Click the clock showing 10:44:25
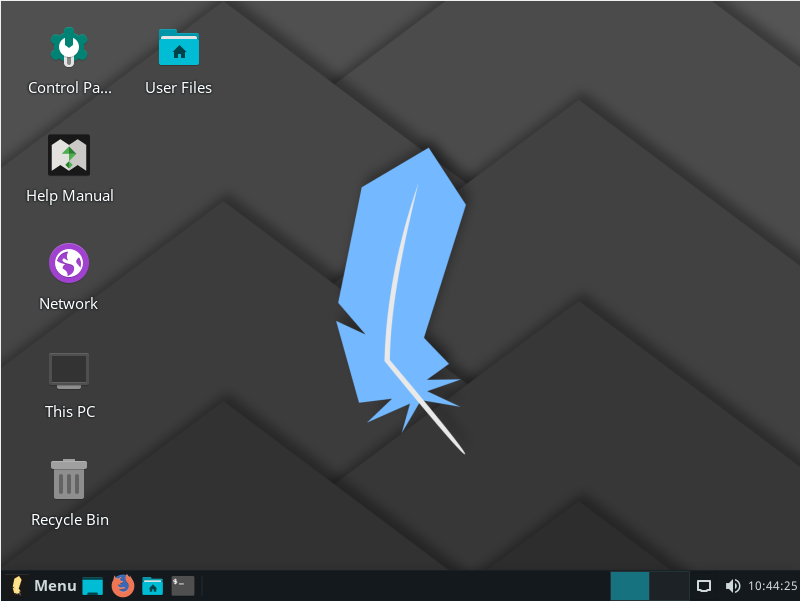Image resolution: width=800 pixels, height=601 pixels. click(773, 586)
